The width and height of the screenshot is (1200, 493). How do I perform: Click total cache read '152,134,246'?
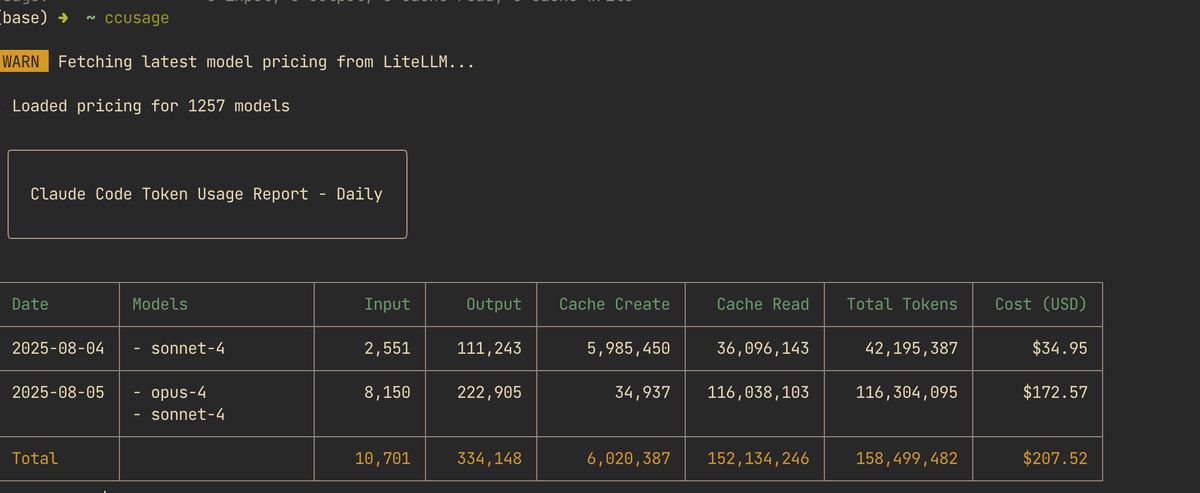click(758, 458)
